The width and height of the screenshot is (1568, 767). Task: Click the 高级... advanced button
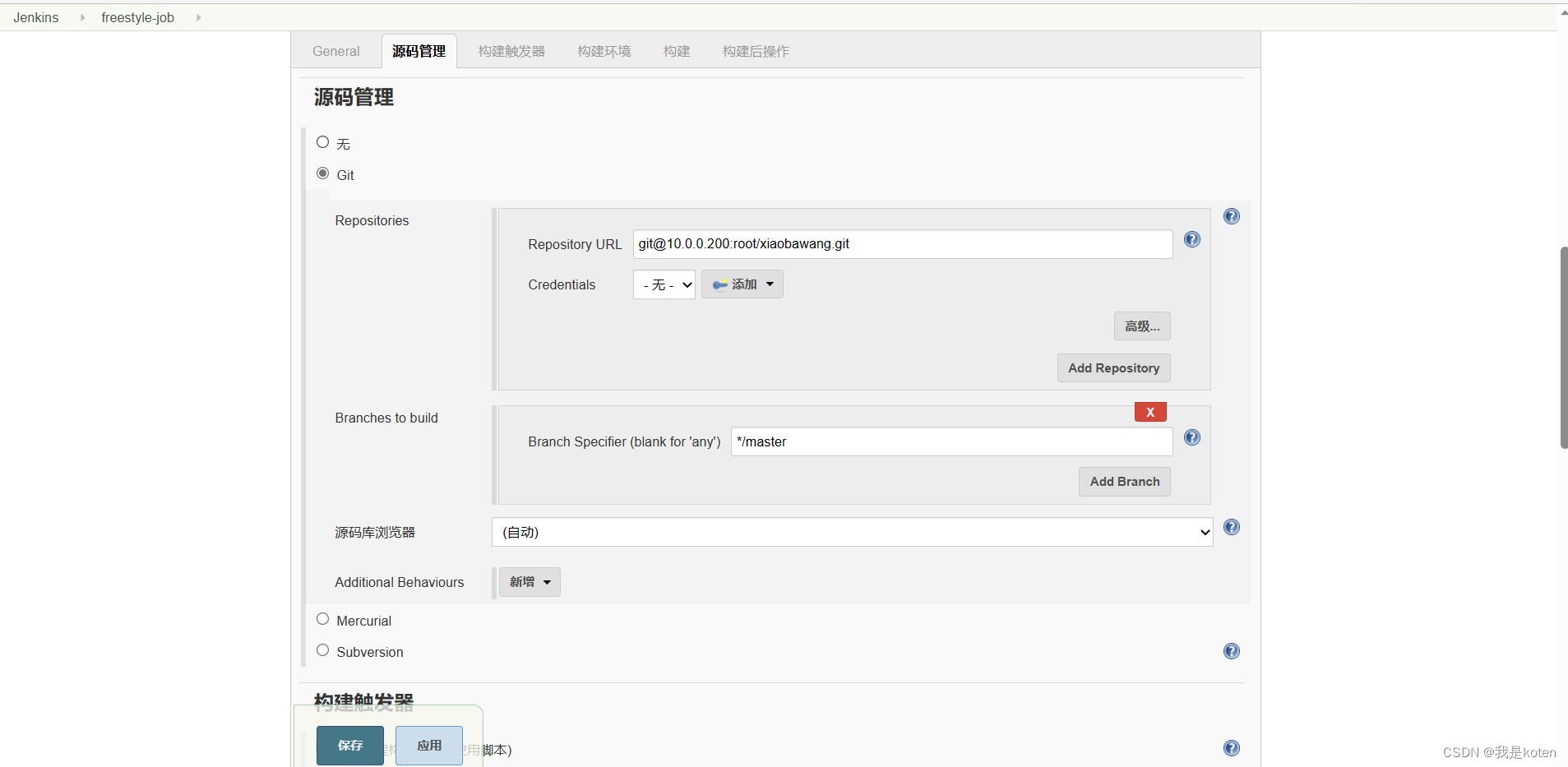[1142, 326]
